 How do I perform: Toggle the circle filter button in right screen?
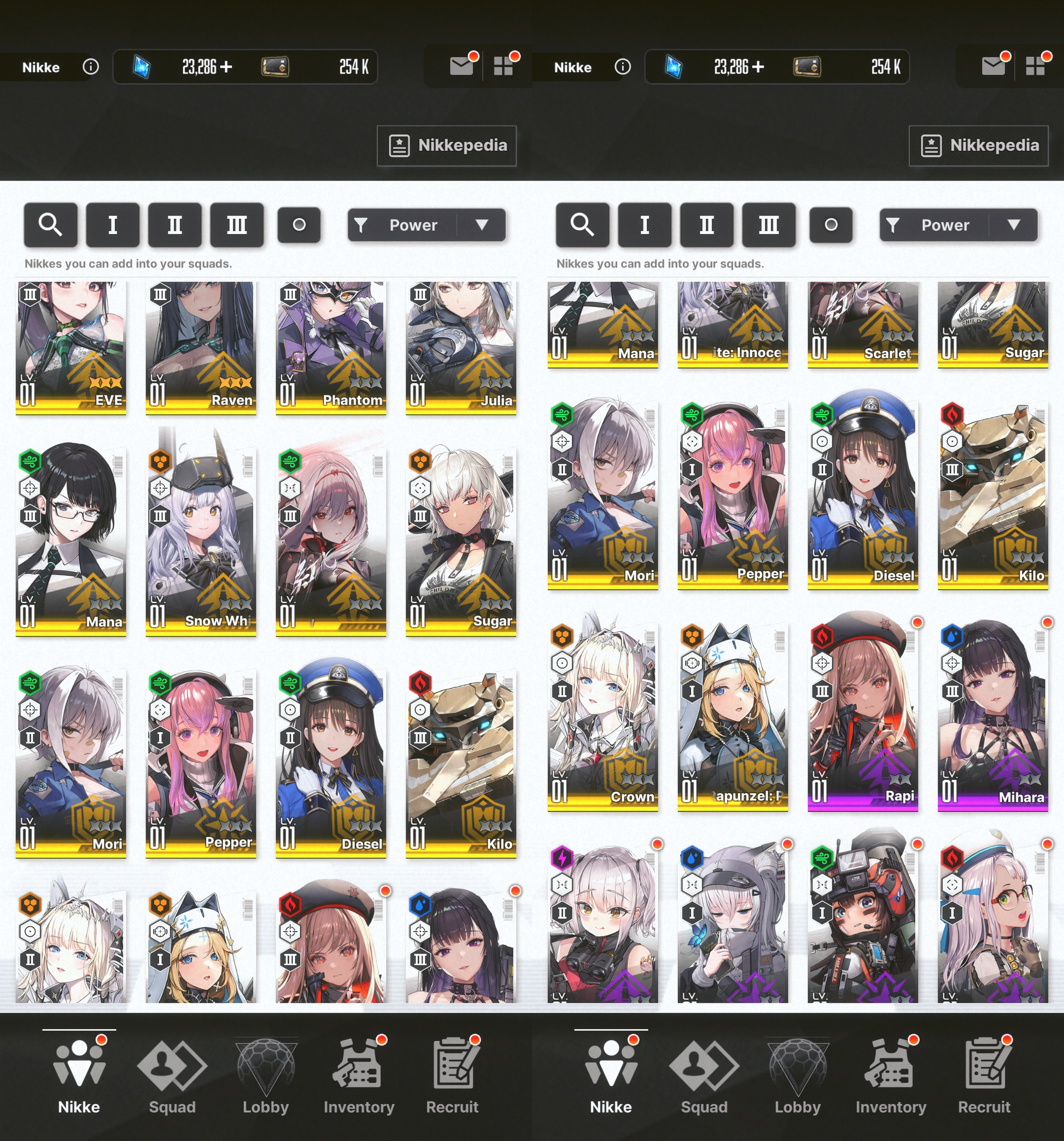[831, 224]
